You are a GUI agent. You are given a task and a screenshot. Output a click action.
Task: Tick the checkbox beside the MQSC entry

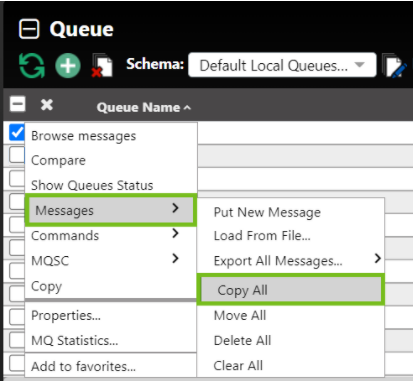[x=17, y=271]
